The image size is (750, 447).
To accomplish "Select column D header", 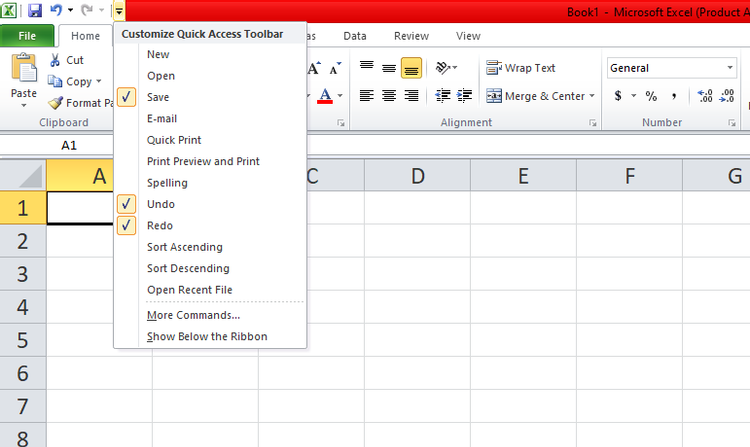I will point(418,176).
